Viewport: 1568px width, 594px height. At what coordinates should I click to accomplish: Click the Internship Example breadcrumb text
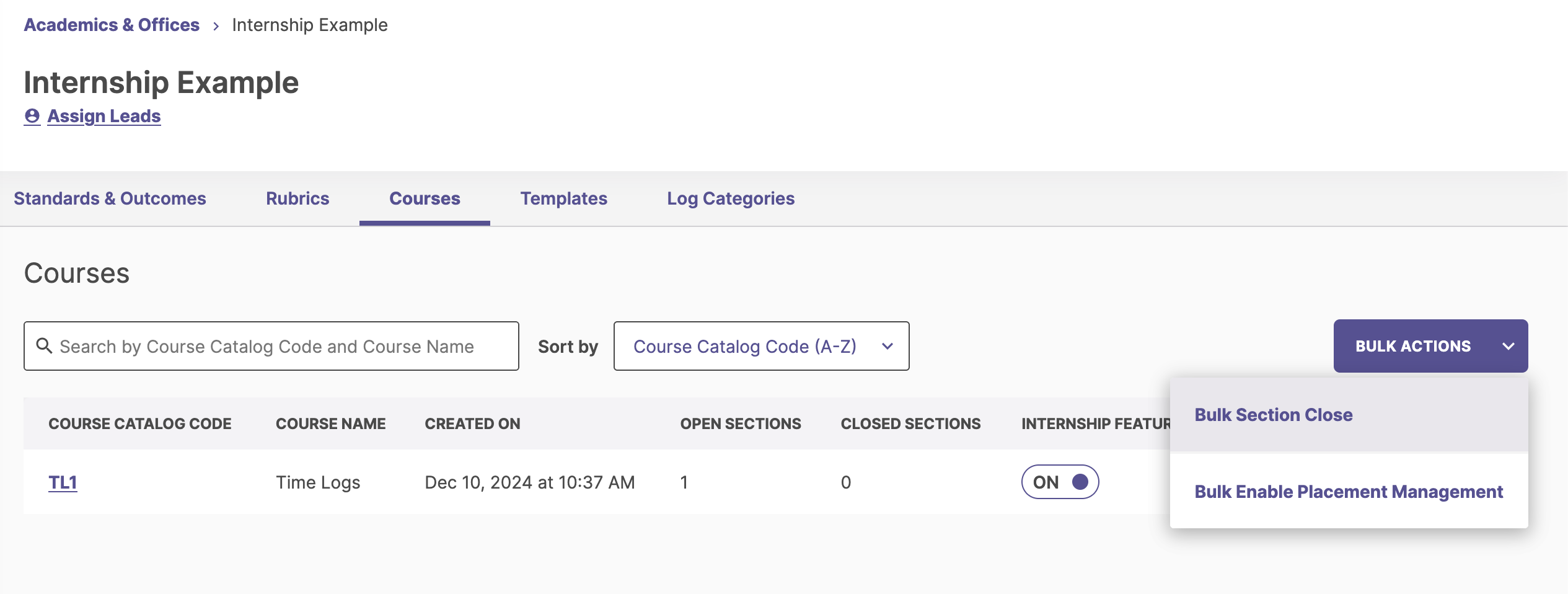[x=310, y=25]
